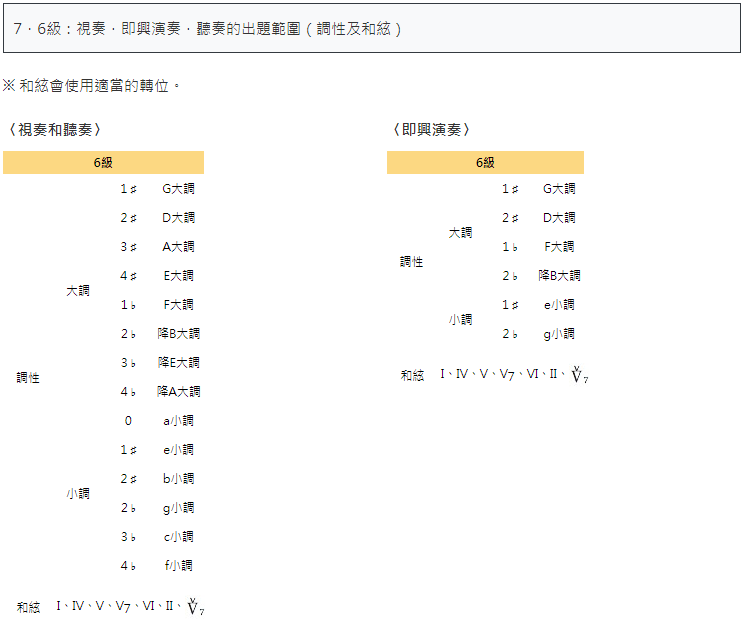745x644 pixels.
Task: Click the a小調 cell with 0 accidentals
Action: [178, 421]
